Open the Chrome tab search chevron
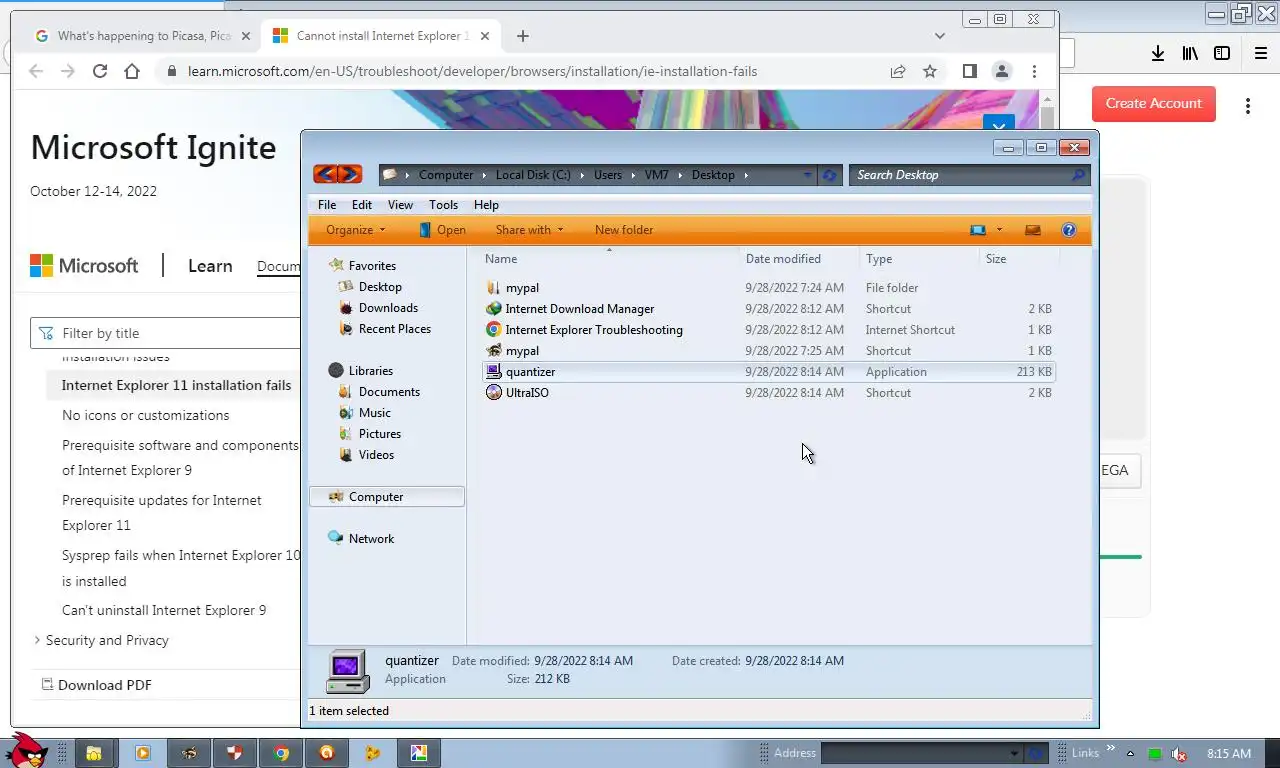The height and width of the screenshot is (768, 1280). tap(940, 36)
